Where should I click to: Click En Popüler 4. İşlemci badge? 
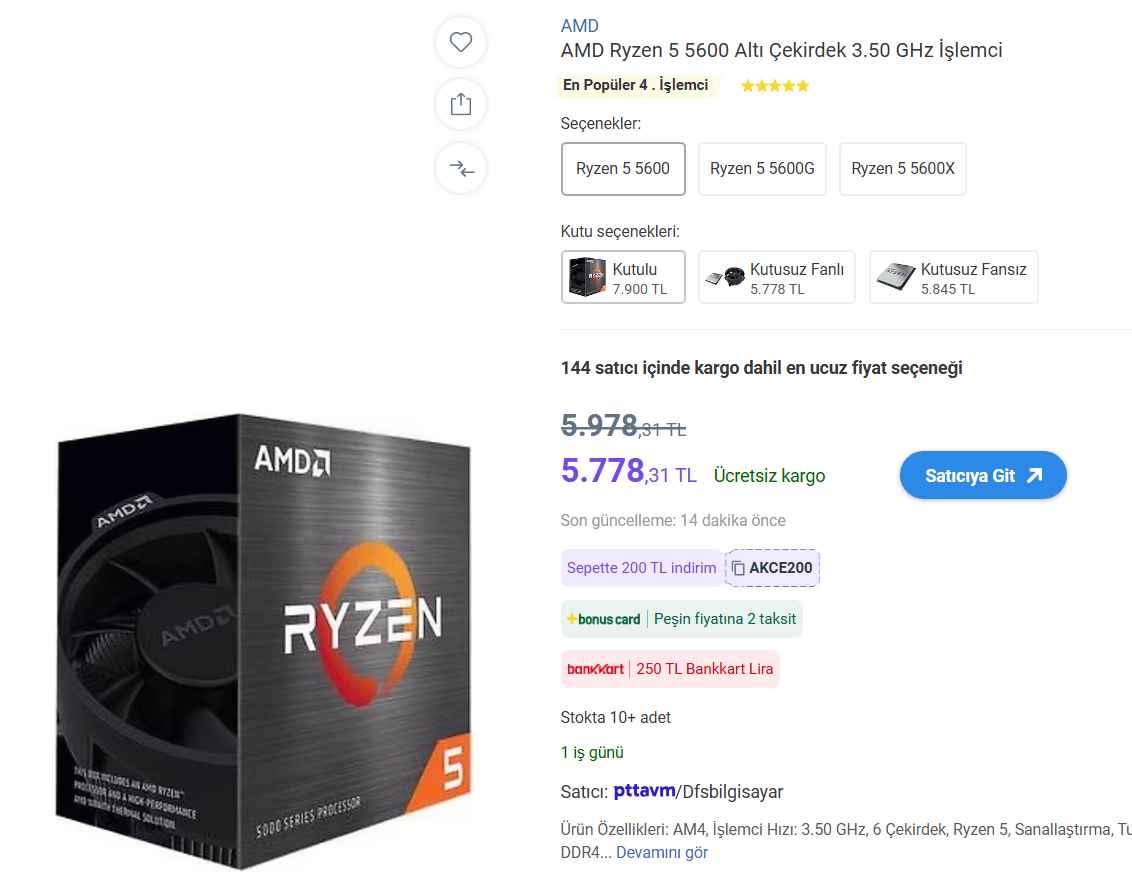pyautogui.click(x=636, y=85)
